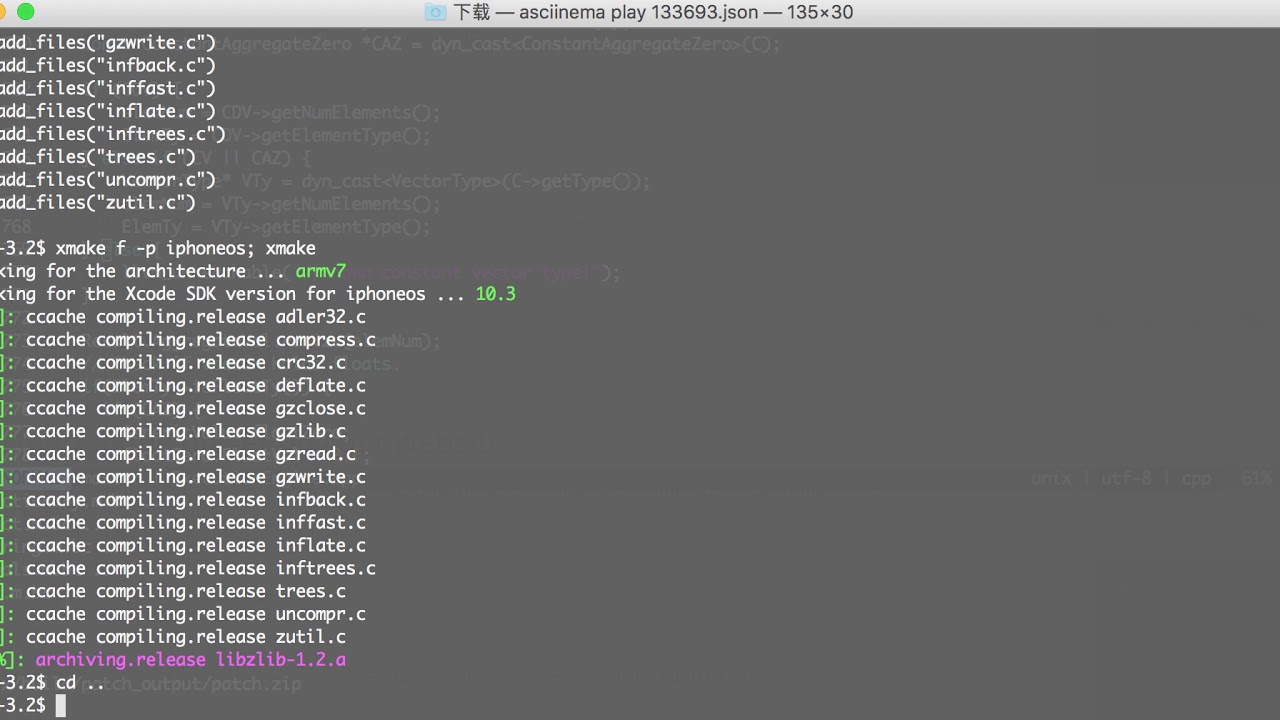Select the add_files("infback.c") line
Image resolution: width=1280 pixels, height=720 pixels.
point(108,65)
